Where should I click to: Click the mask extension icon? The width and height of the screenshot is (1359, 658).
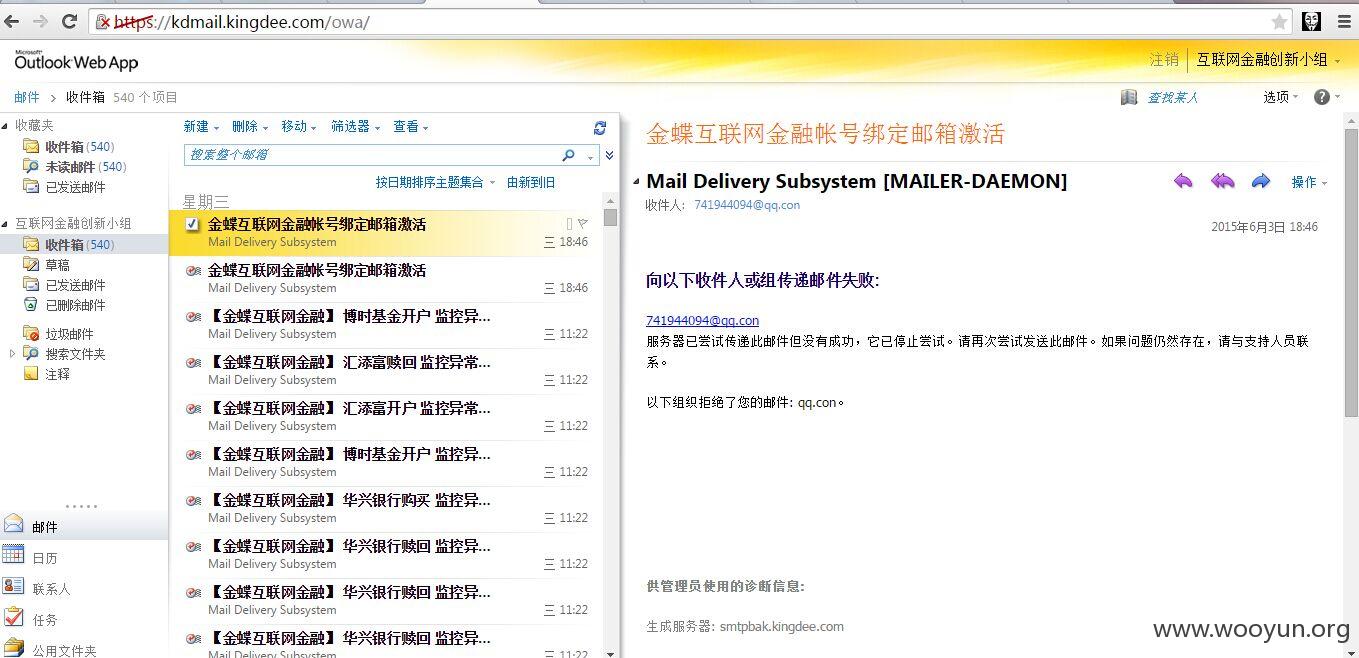pyautogui.click(x=1311, y=21)
